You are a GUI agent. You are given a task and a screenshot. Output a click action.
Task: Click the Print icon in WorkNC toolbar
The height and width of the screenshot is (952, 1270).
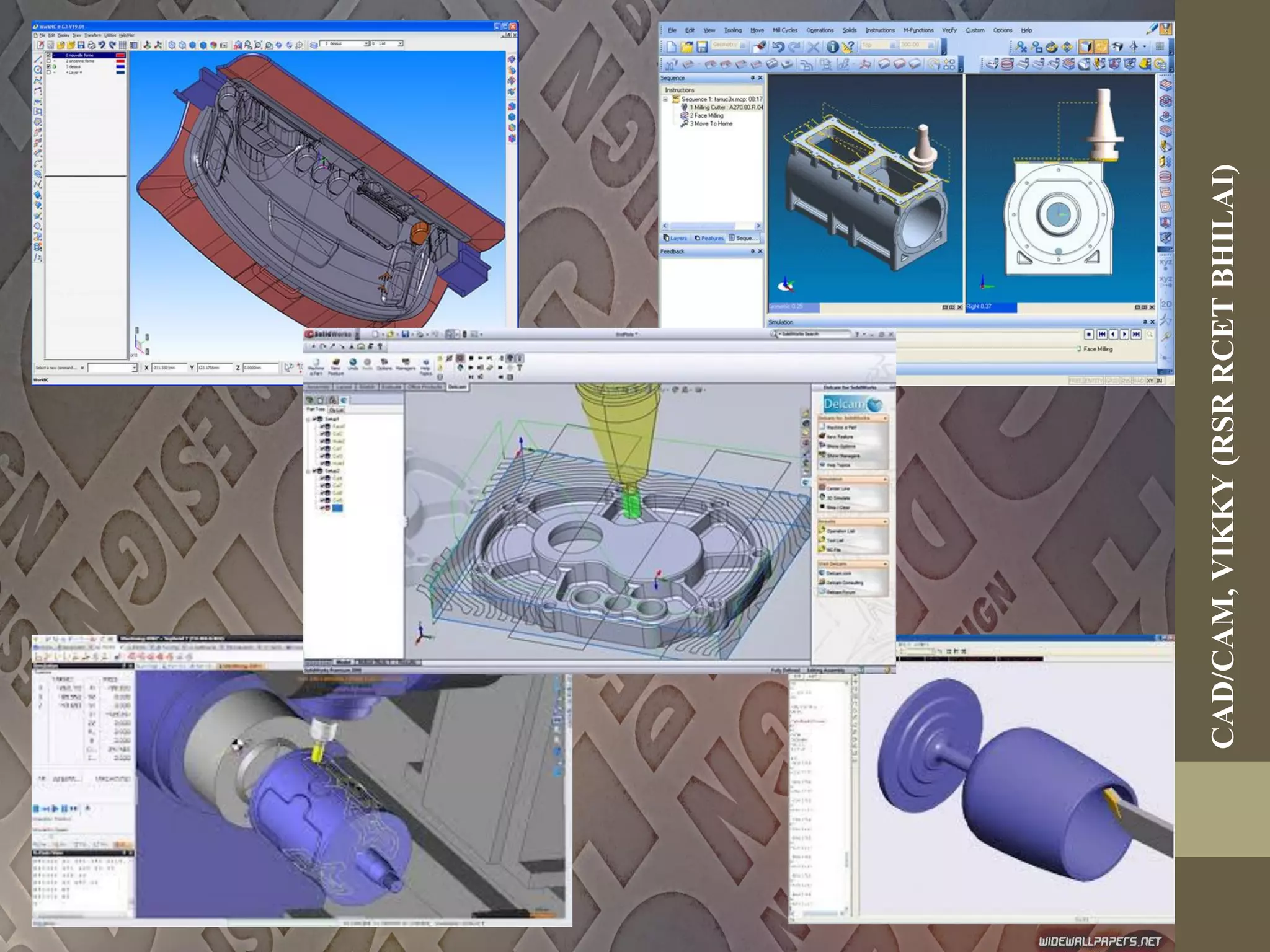(x=91, y=45)
